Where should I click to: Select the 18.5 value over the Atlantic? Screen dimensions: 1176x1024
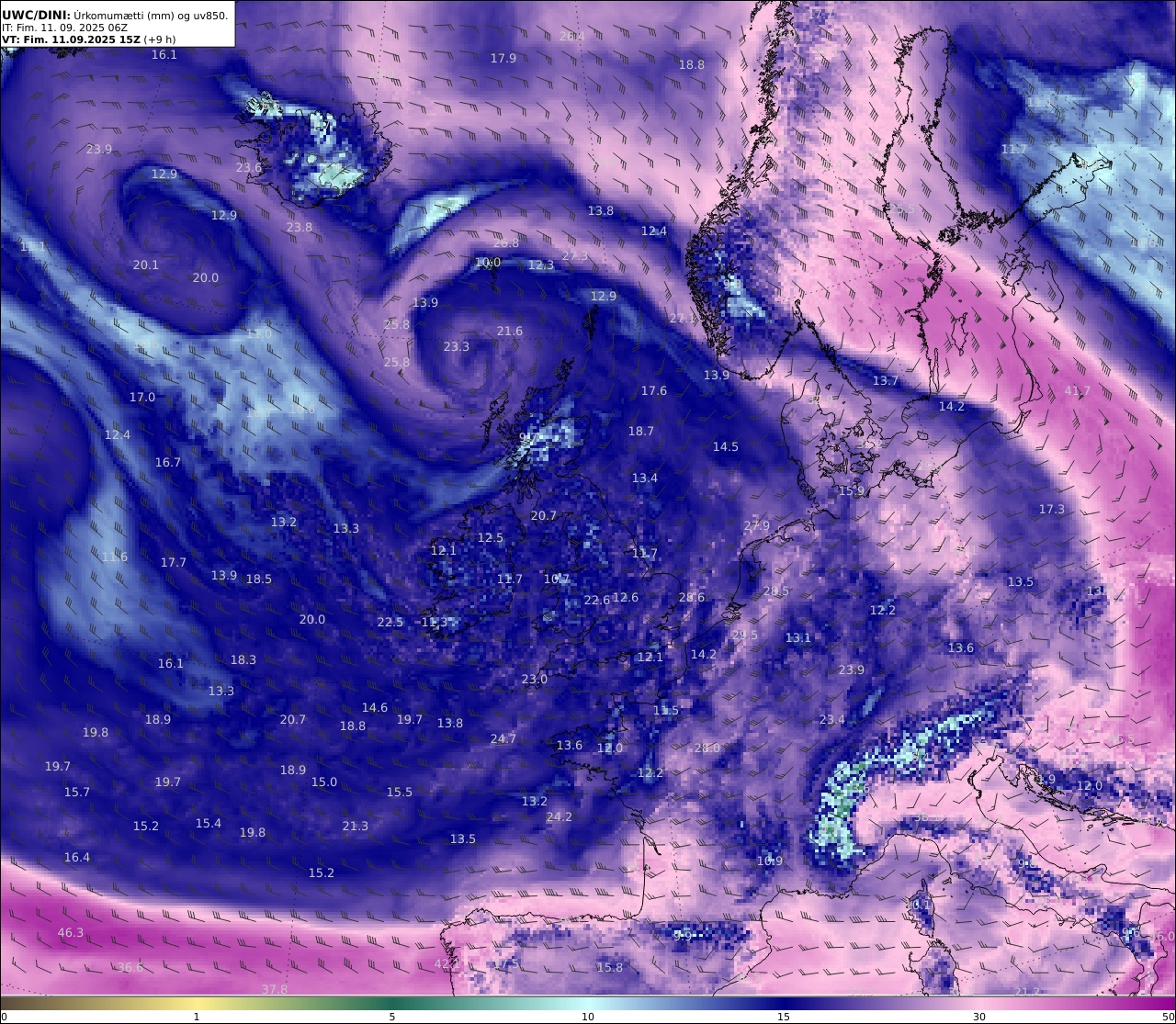coord(258,579)
